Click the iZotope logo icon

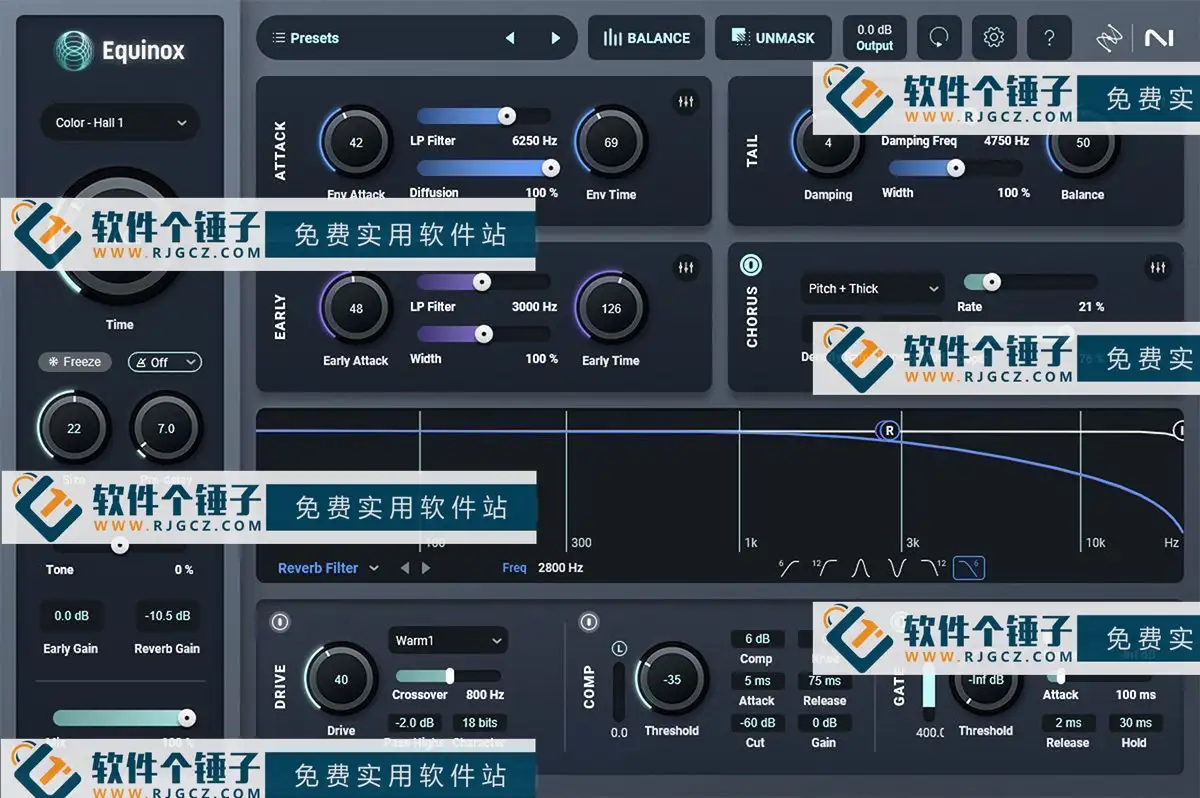(1110, 38)
